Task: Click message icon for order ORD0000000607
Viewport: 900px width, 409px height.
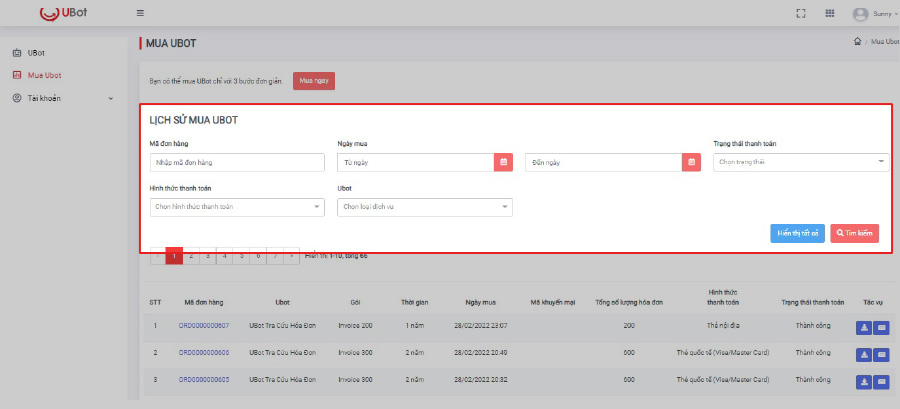Action: [x=881, y=328]
